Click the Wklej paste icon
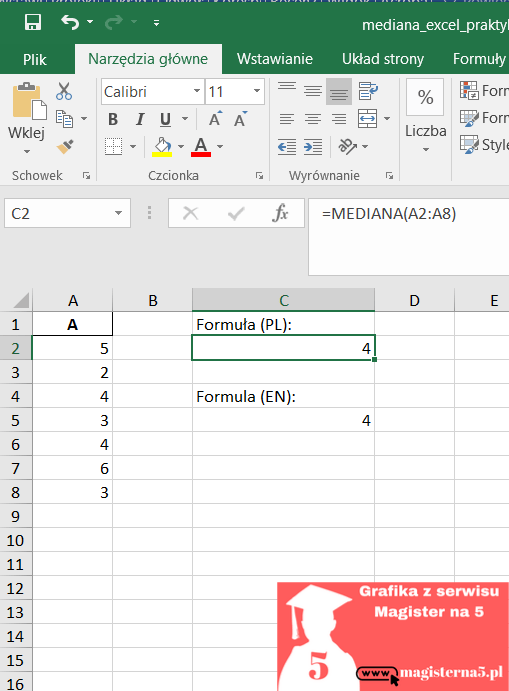509x691 pixels. coord(30,101)
